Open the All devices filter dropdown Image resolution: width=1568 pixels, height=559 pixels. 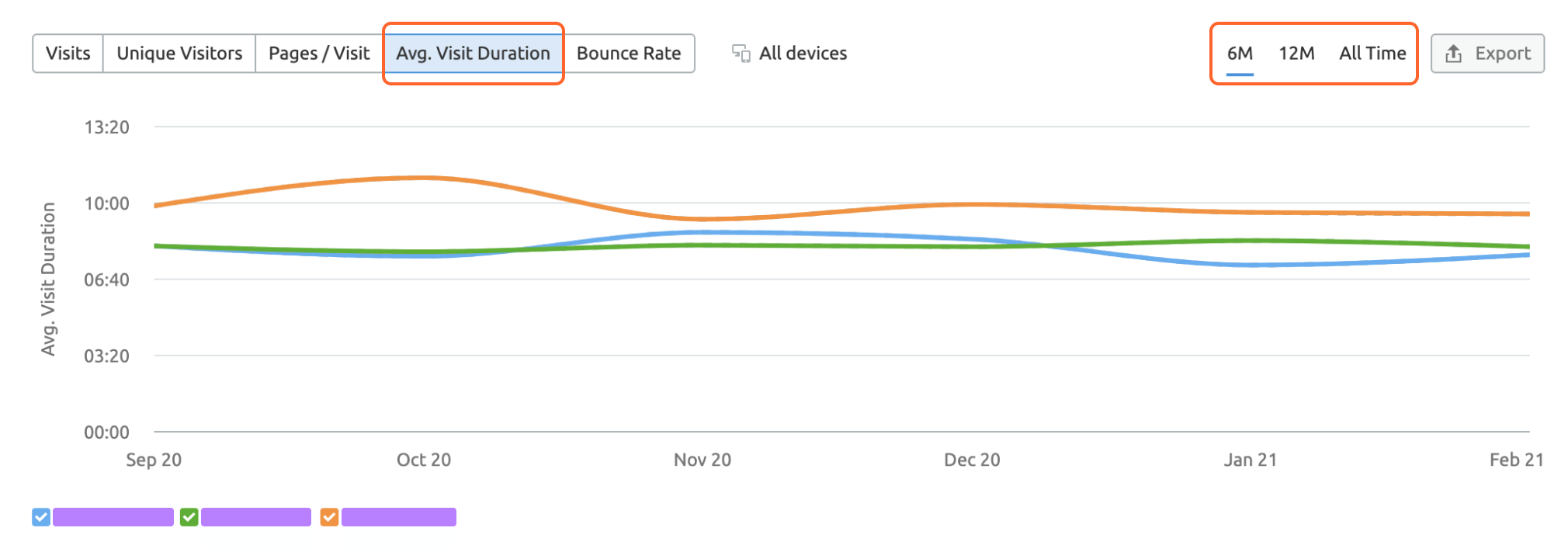[x=789, y=54]
